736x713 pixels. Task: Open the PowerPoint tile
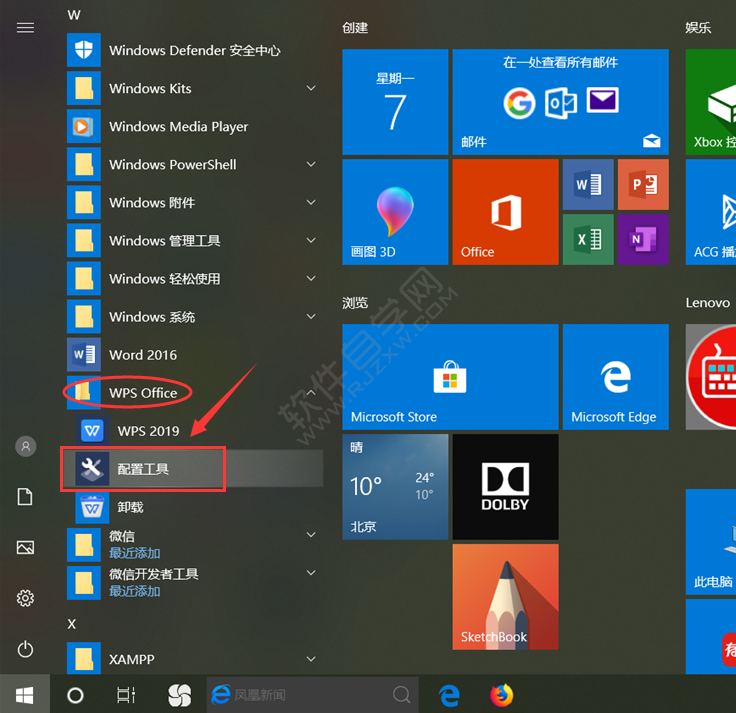[643, 184]
